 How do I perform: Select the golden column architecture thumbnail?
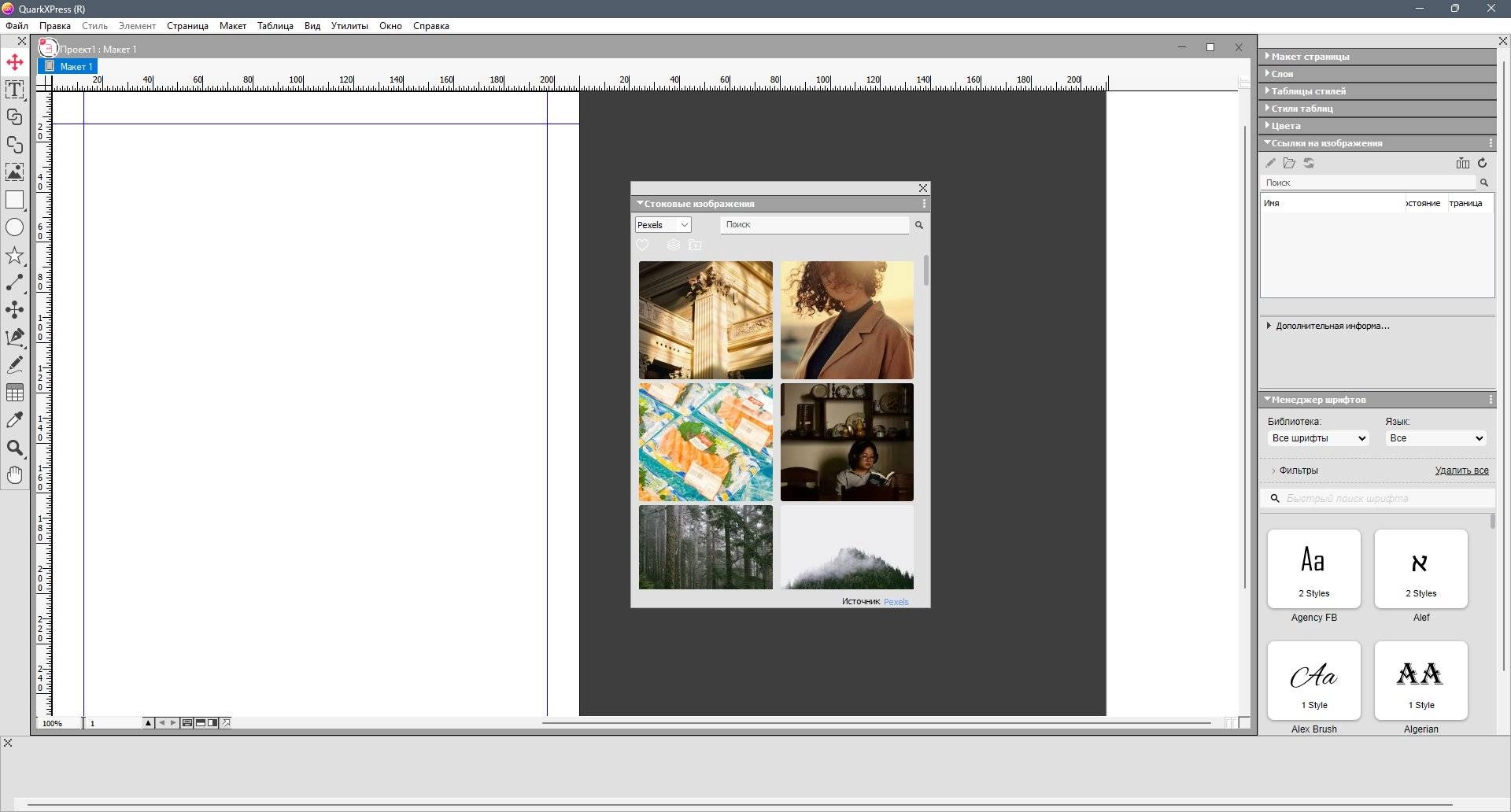click(x=705, y=320)
